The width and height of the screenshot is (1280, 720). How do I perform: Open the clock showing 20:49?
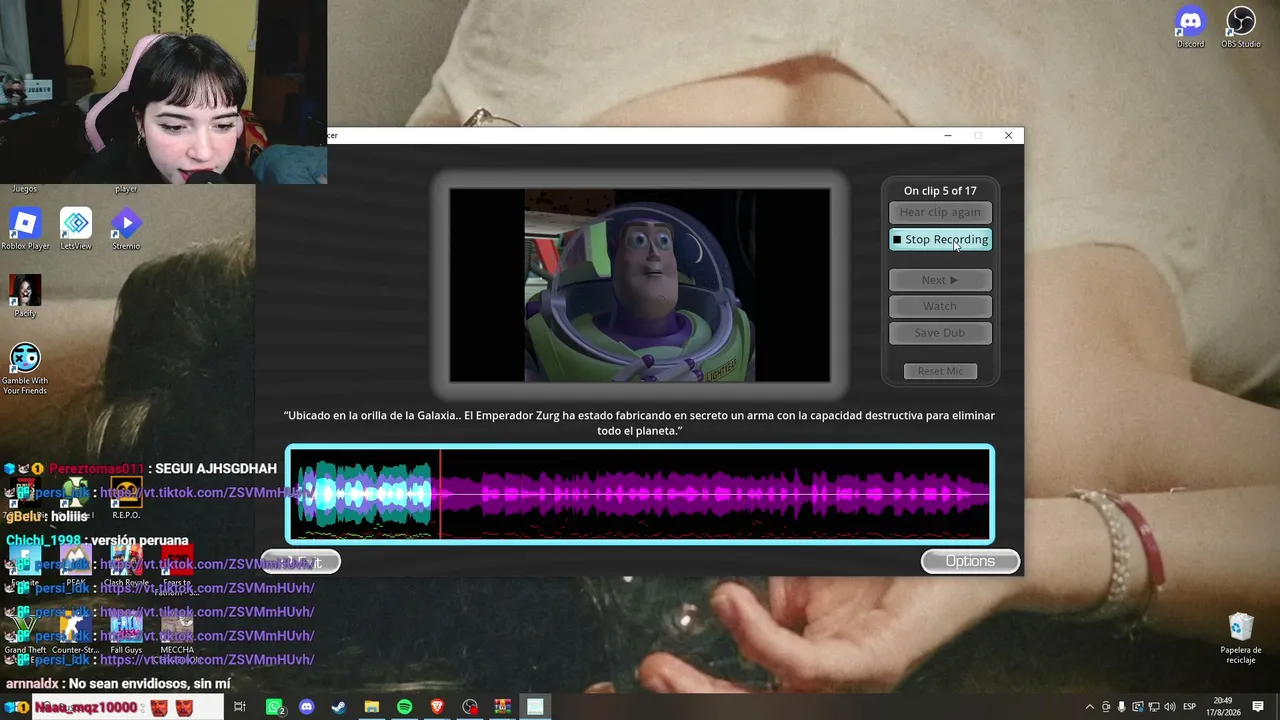[x=1223, y=707]
